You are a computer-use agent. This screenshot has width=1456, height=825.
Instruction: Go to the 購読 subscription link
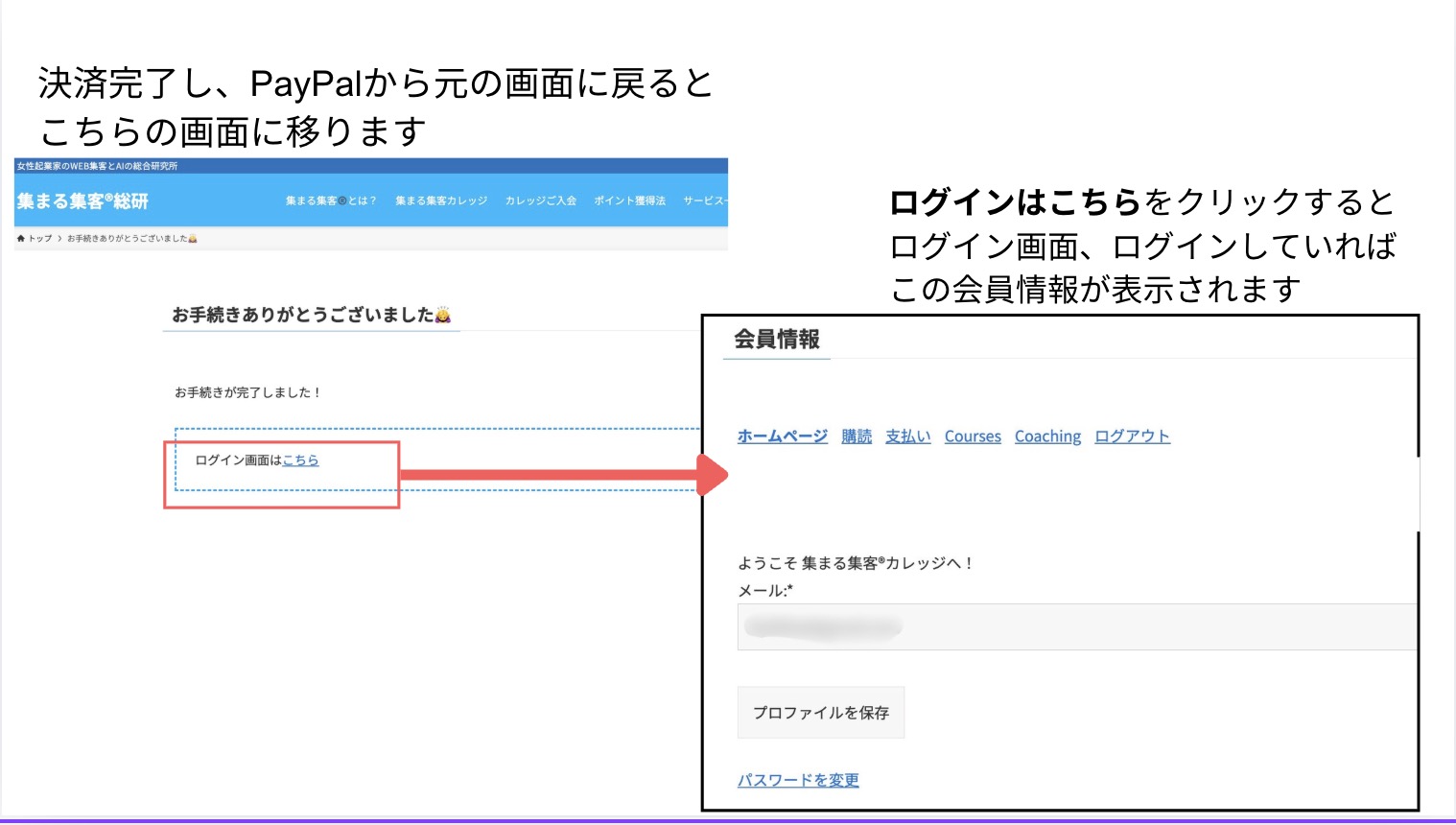click(857, 436)
